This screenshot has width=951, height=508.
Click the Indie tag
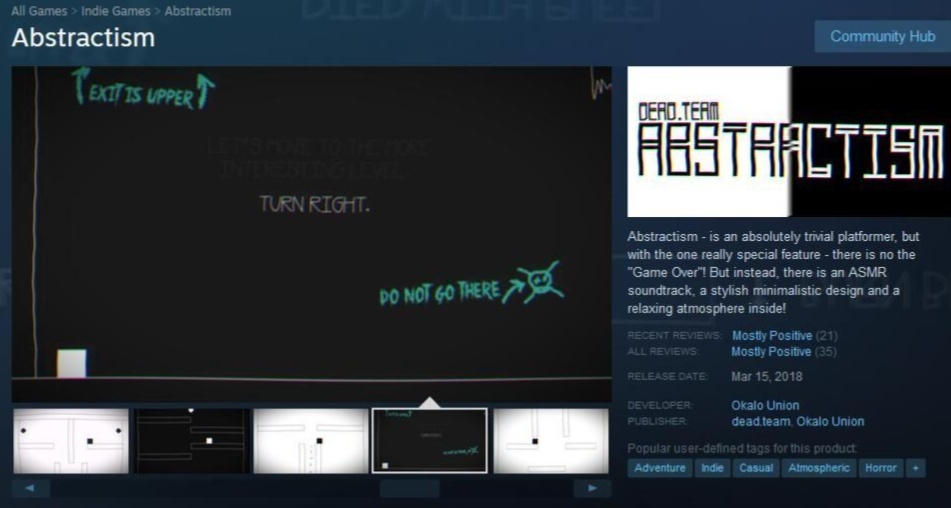pos(712,468)
